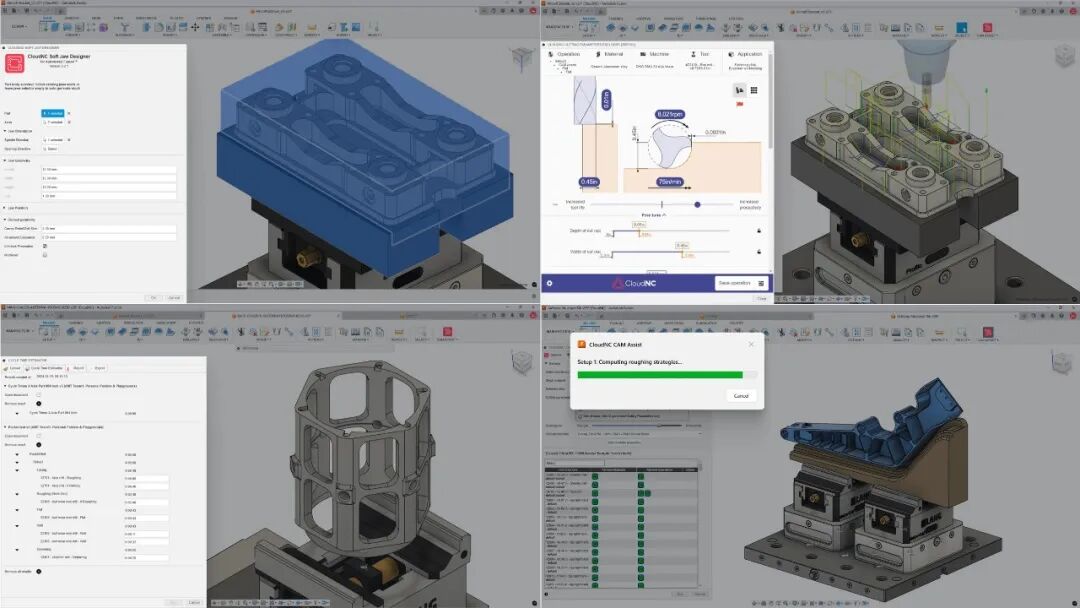The width and height of the screenshot is (1080, 608).
Task: Open the Machine tab in cutting parameters
Action: [x=654, y=54]
